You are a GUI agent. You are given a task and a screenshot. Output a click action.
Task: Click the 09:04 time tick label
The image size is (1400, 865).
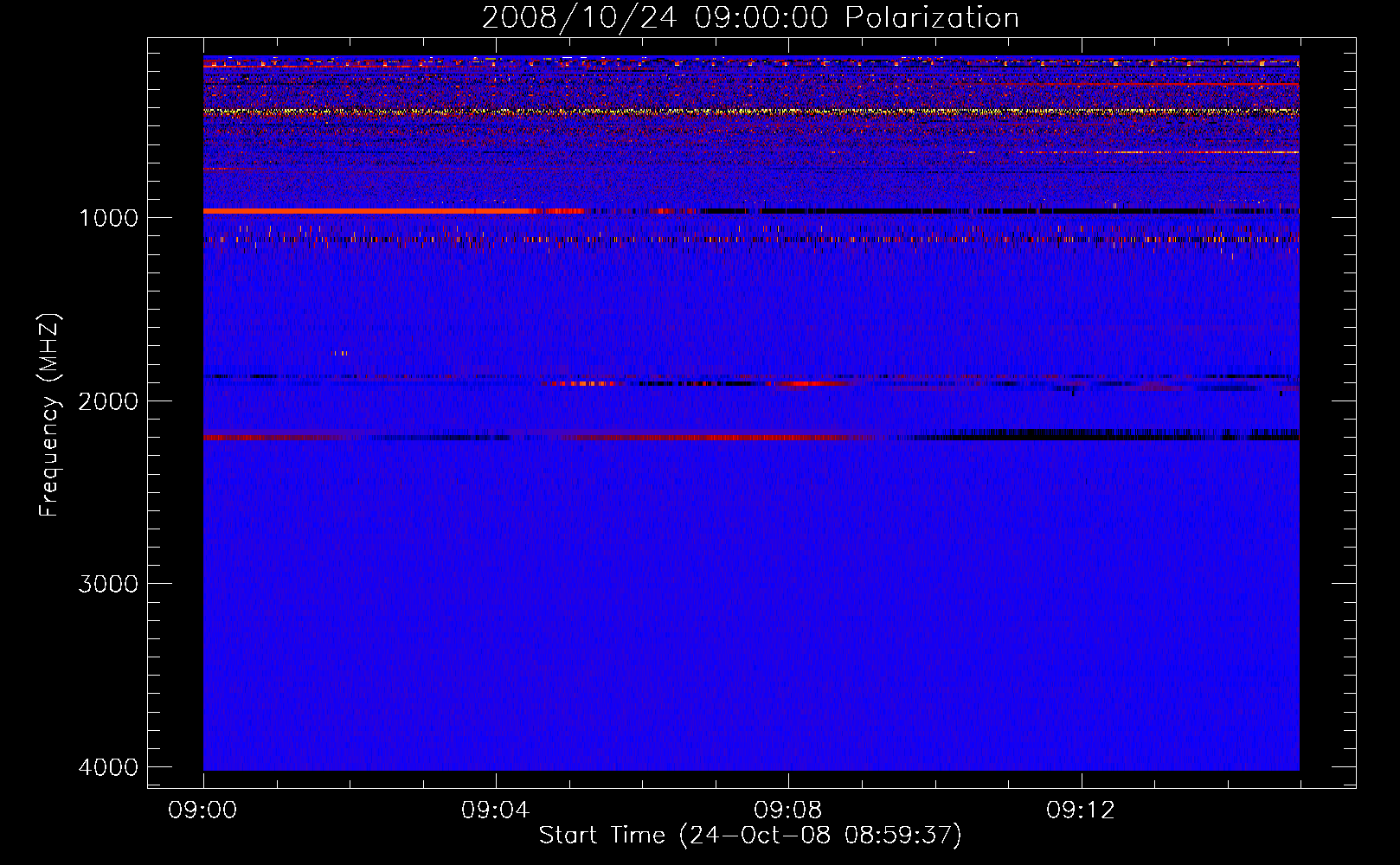(x=495, y=811)
